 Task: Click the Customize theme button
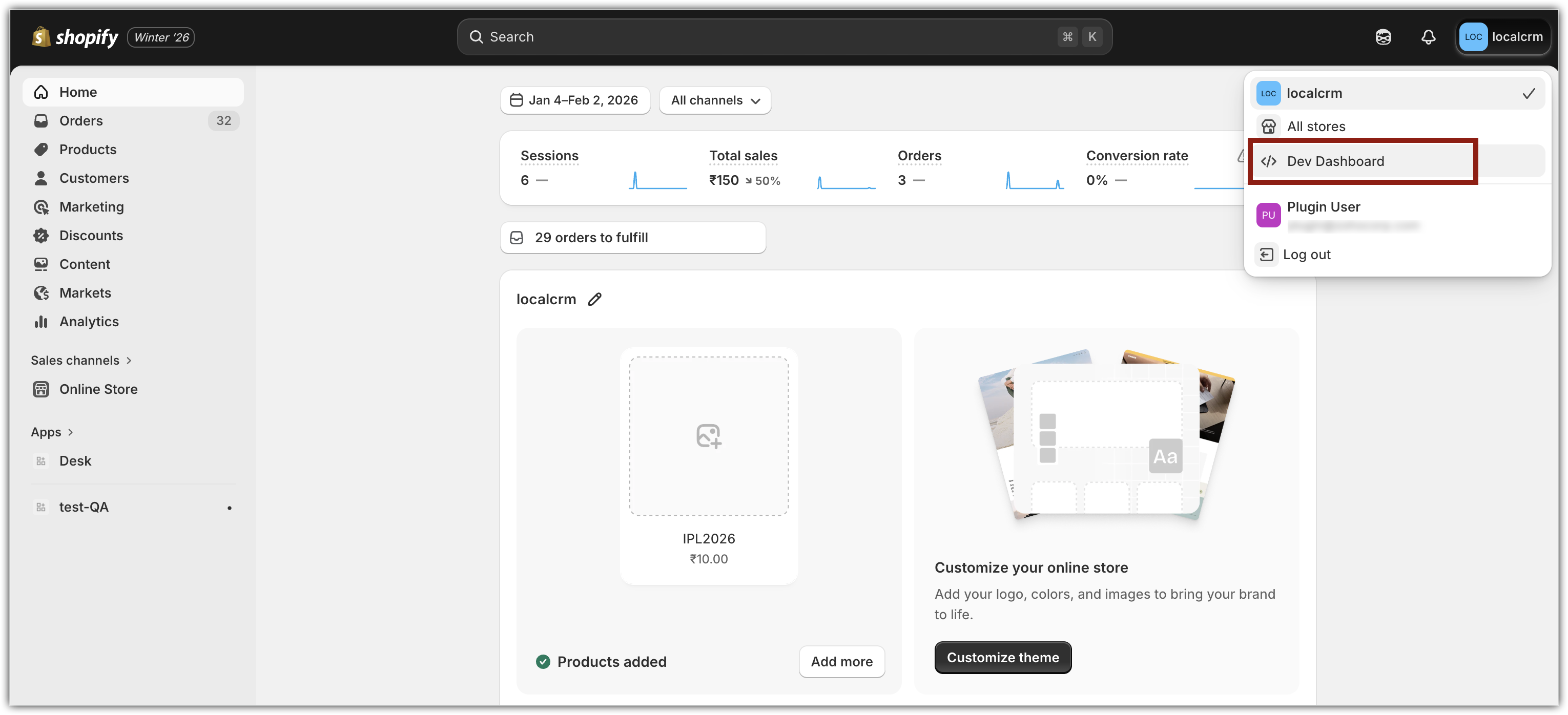click(1002, 657)
